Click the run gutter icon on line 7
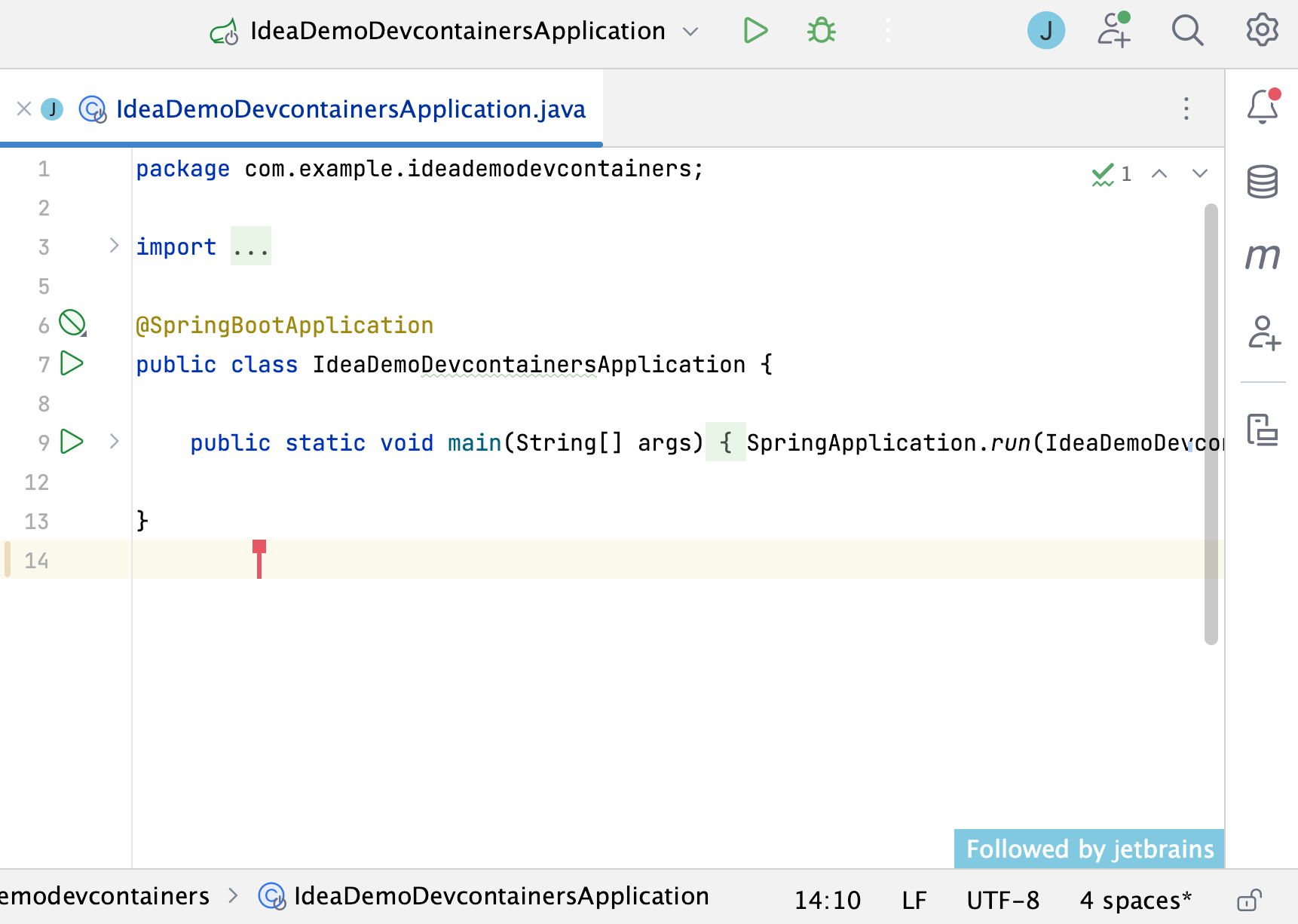The height and width of the screenshot is (924, 1298). point(72,364)
